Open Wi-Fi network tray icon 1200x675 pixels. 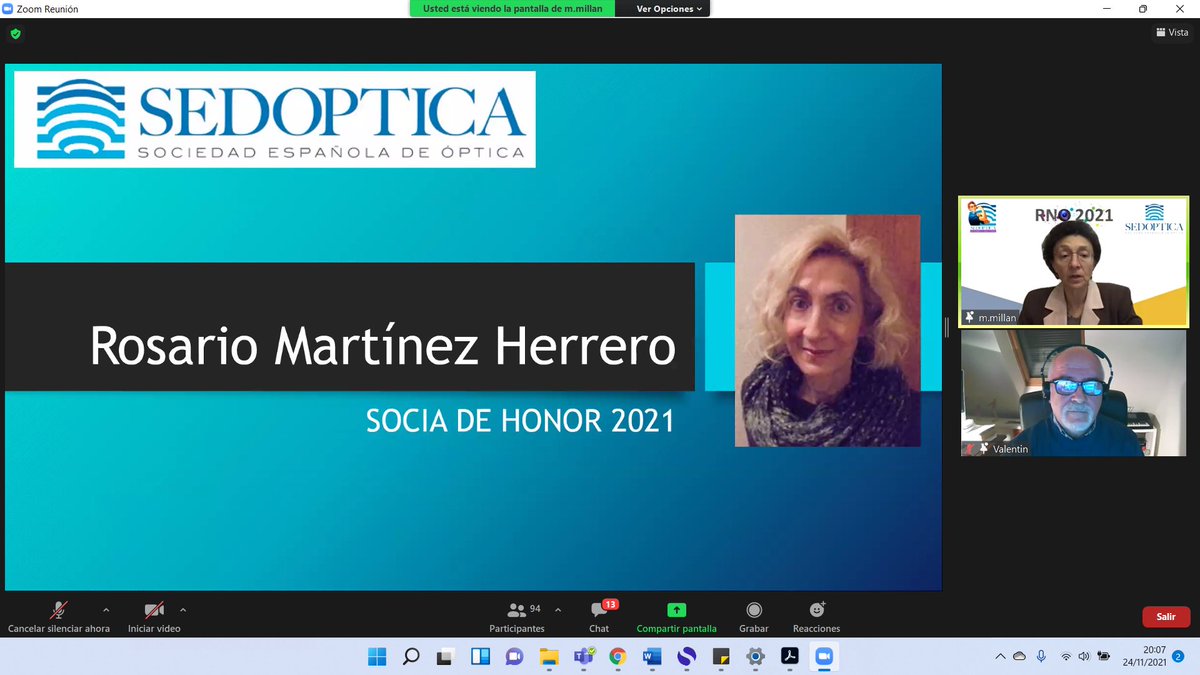coord(1066,656)
